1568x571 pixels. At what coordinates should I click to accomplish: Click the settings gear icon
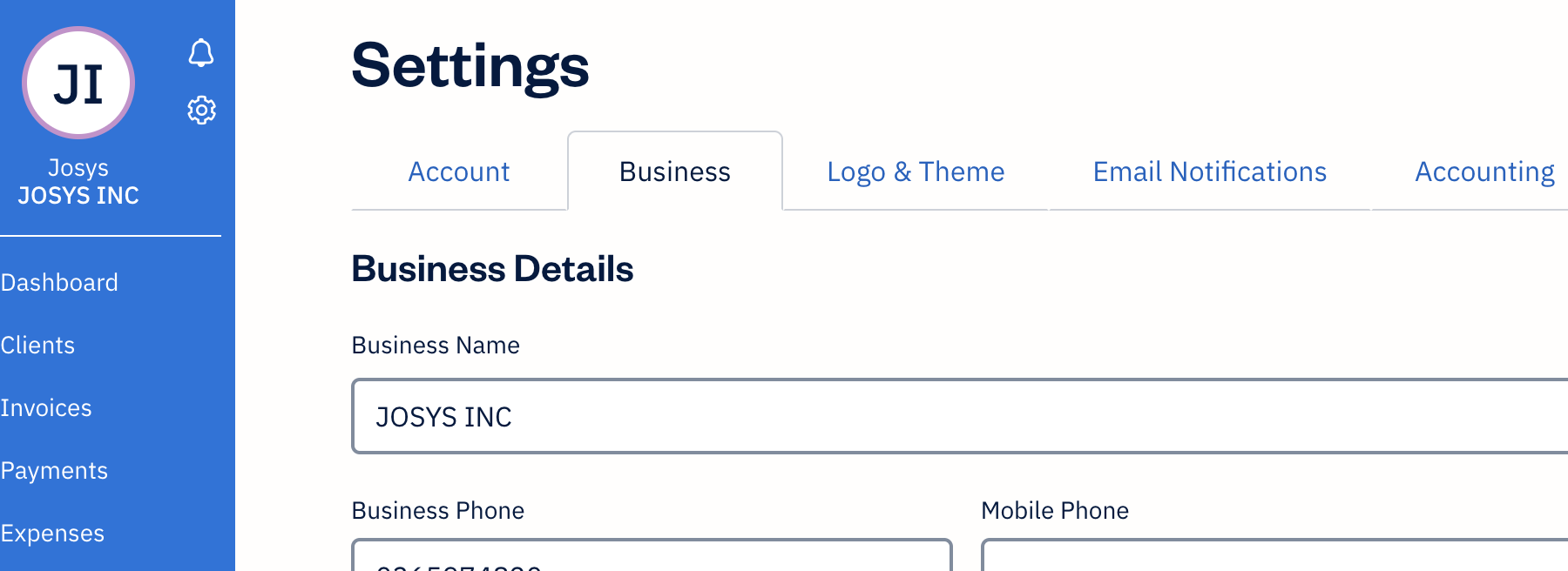[201, 110]
